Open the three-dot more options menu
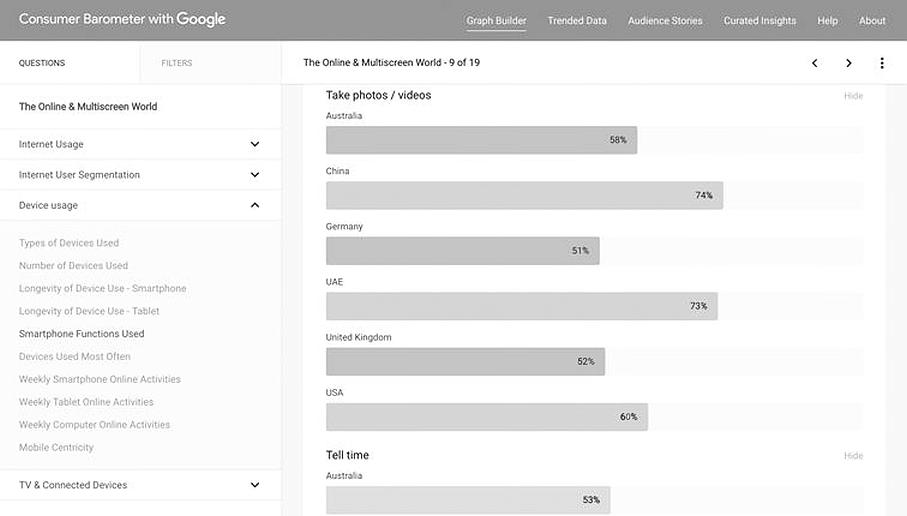The image size is (907, 516). 882,63
